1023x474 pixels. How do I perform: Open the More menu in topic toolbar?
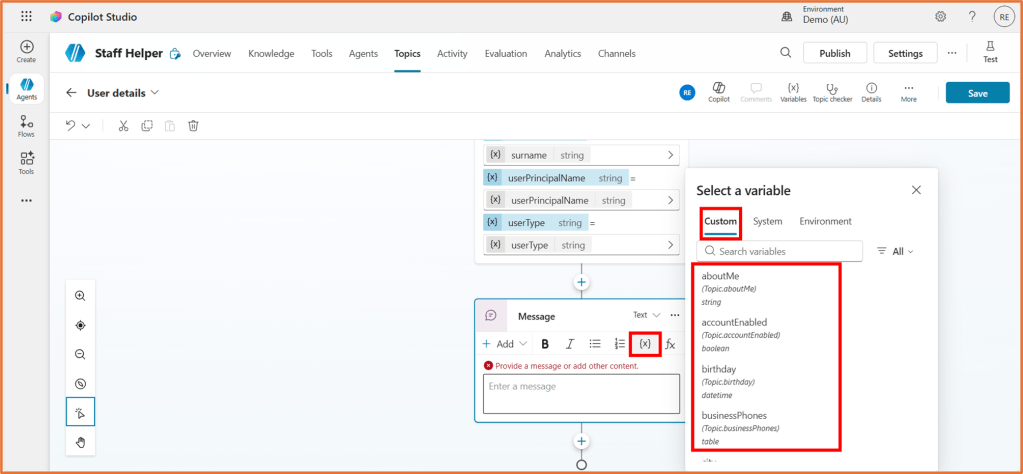[x=908, y=93]
